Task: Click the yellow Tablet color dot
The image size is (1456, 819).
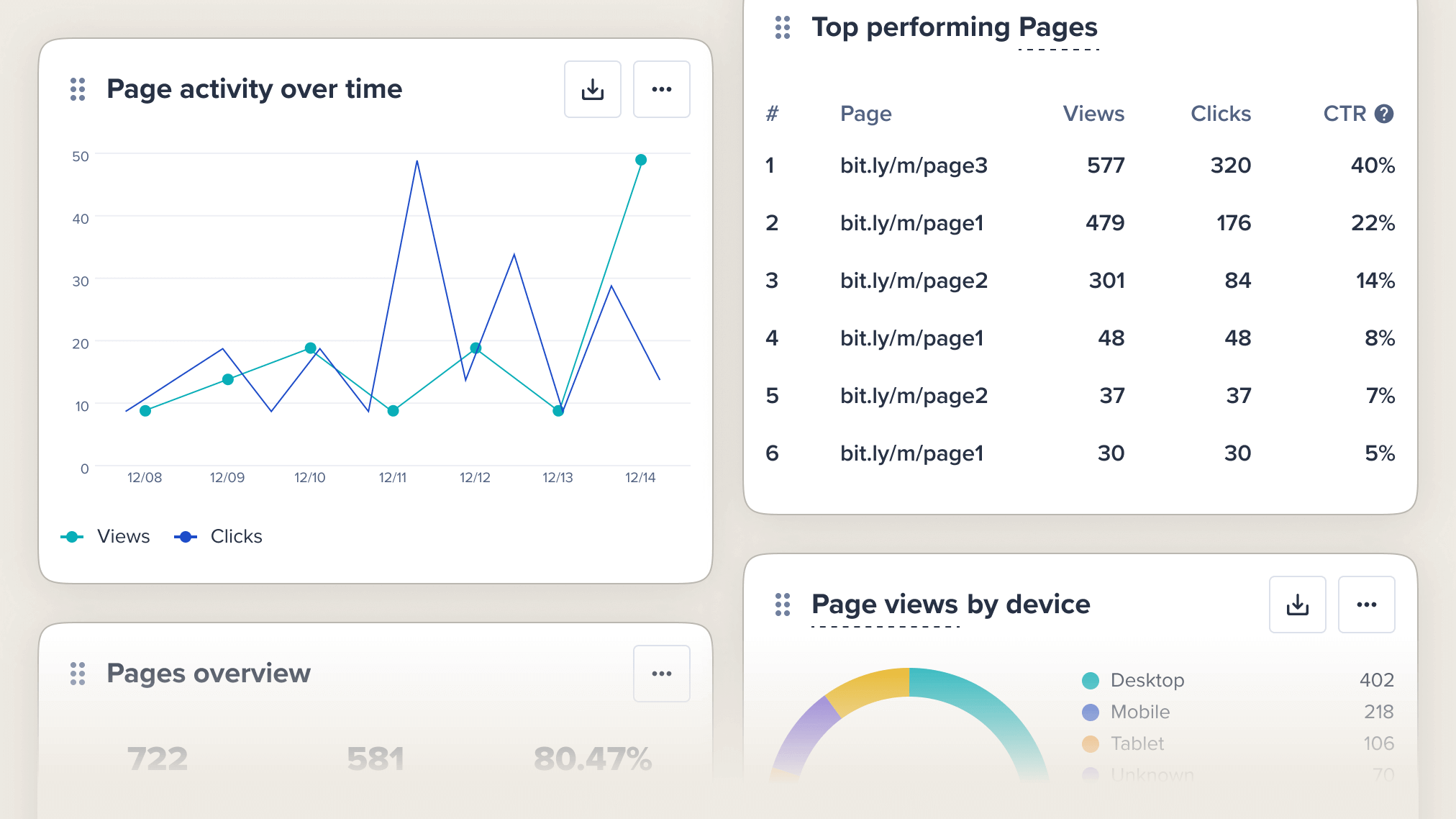Action: point(1090,743)
